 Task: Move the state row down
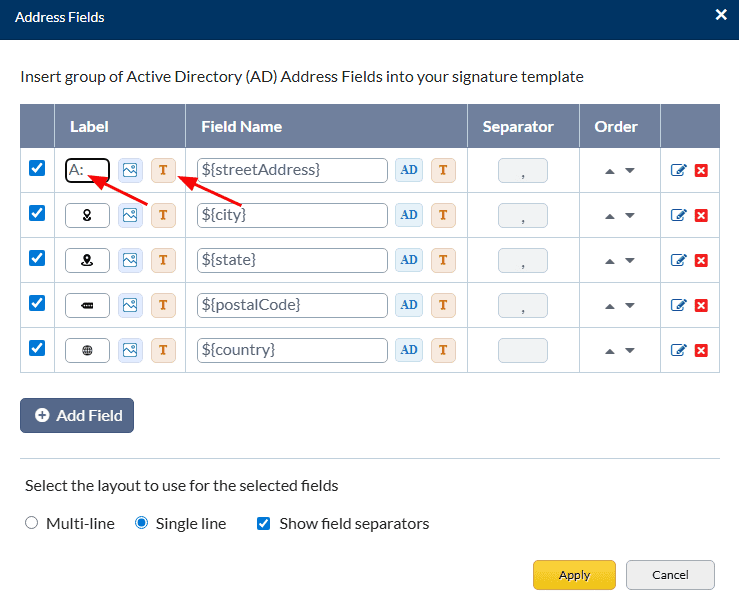click(630, 261)
